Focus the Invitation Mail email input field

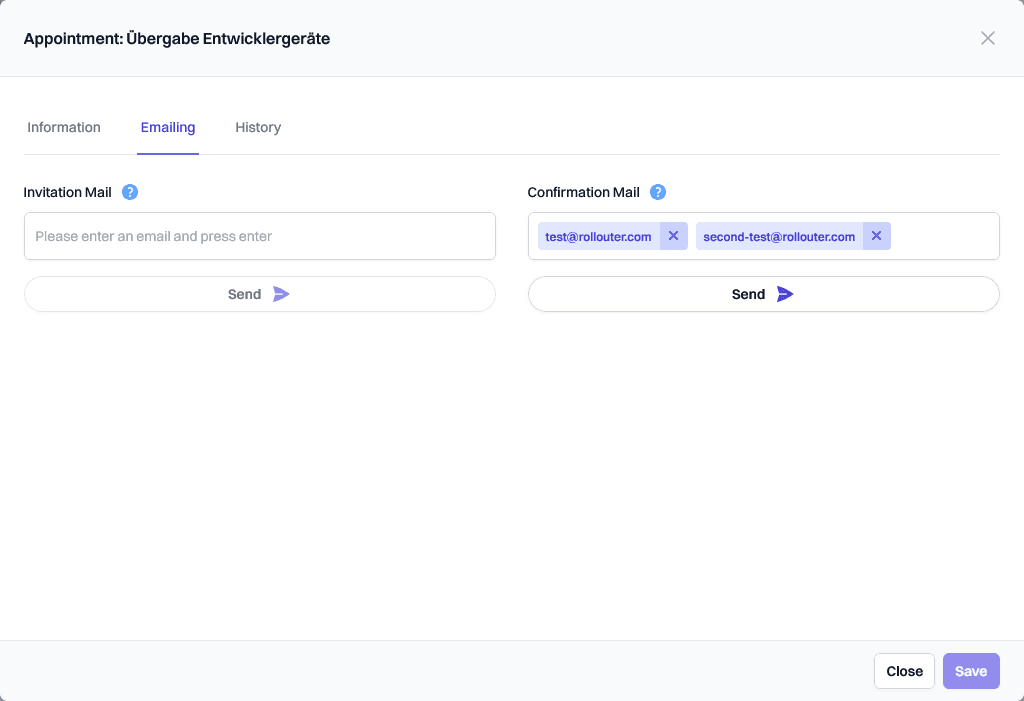click(x=259, y=236)
